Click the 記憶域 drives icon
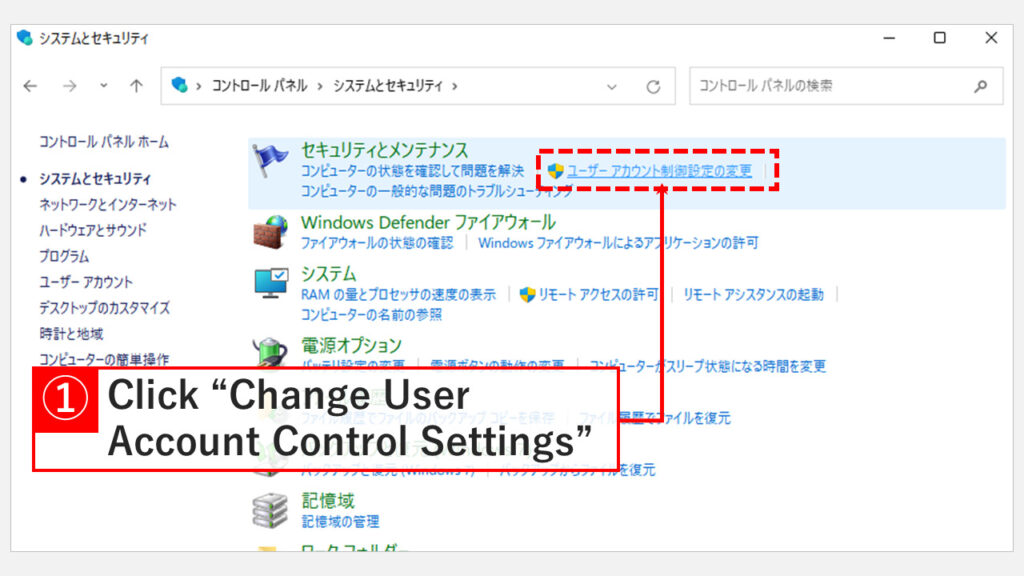Viewport: 1024px width, 576px height. pos(270,511)
